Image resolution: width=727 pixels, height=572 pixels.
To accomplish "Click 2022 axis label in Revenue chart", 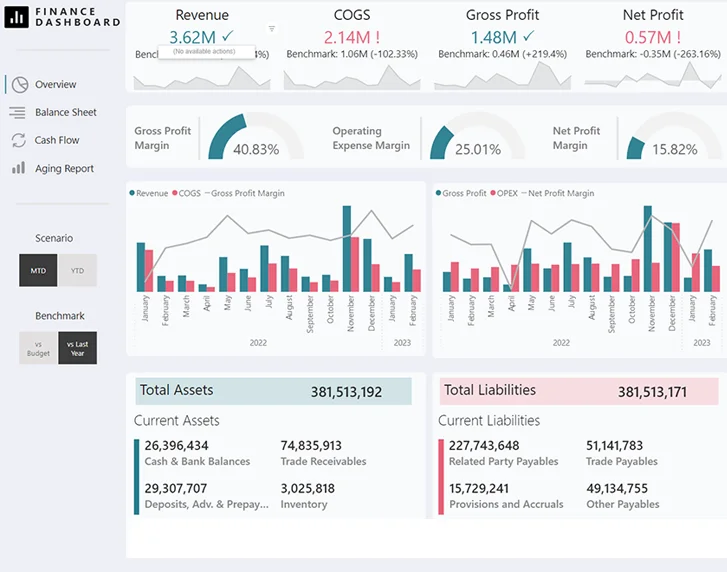I will pos(258,343).
